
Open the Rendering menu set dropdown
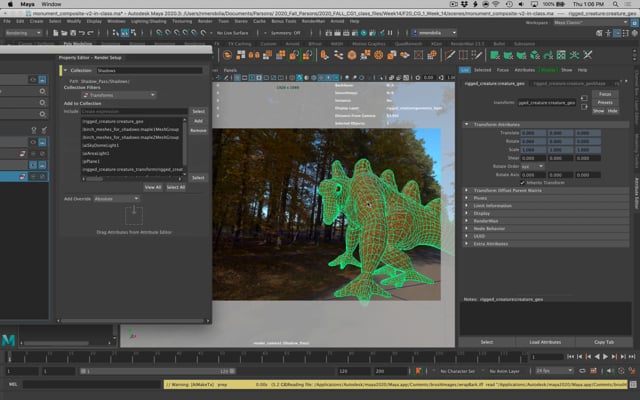pyautogui.click(x=24, y=33)
